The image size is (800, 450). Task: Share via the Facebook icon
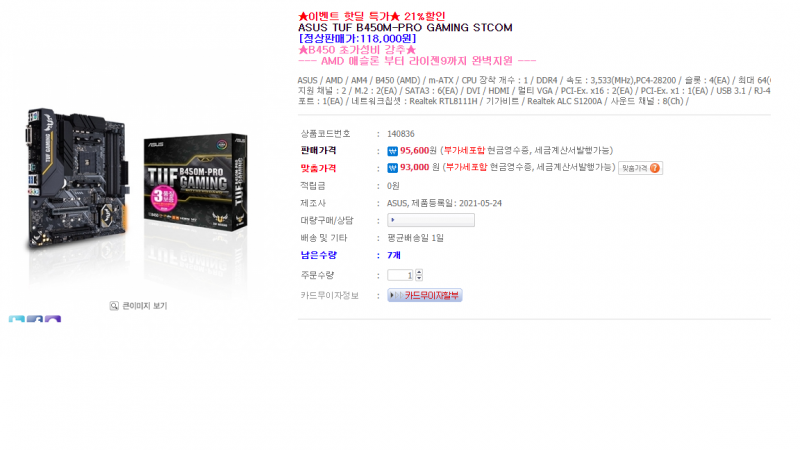click(x=35, y=319)
